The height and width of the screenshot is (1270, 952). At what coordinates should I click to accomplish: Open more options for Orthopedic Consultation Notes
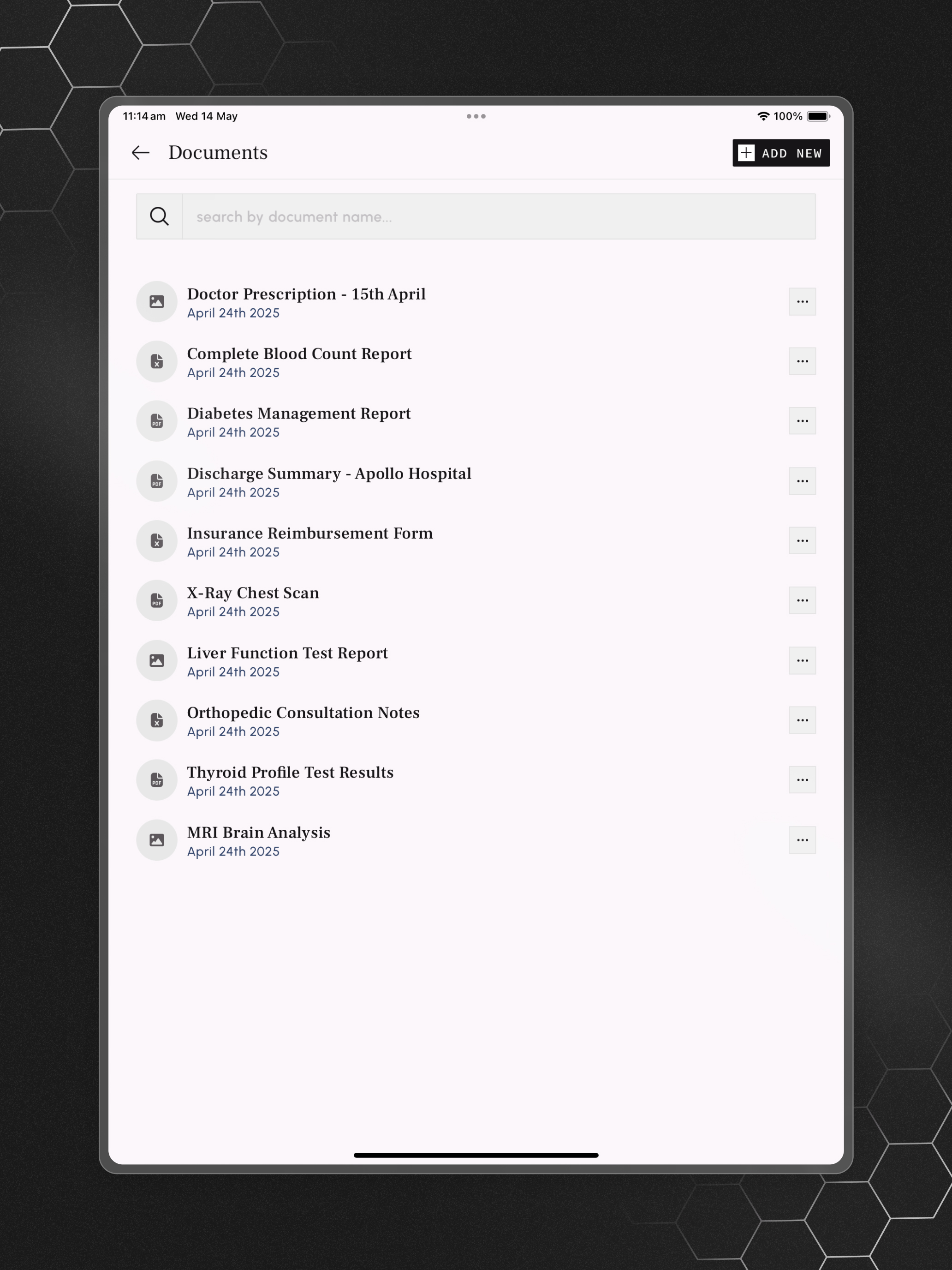[x=802, y=720]
